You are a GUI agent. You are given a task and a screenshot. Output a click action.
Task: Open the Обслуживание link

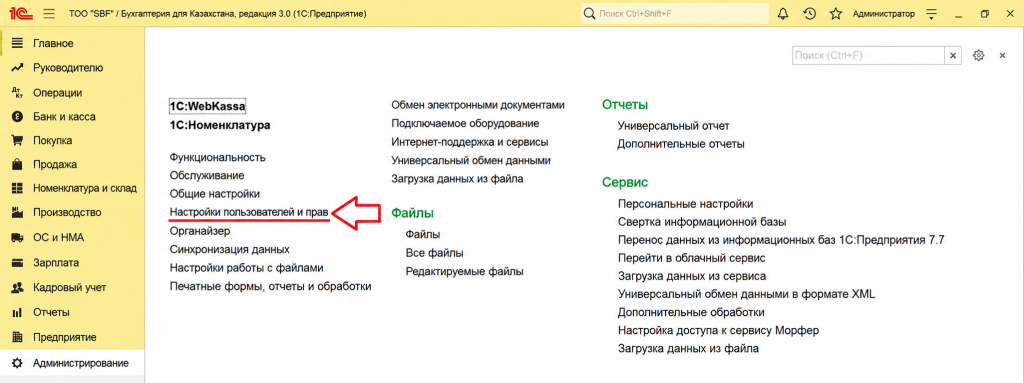coord(207,176)
